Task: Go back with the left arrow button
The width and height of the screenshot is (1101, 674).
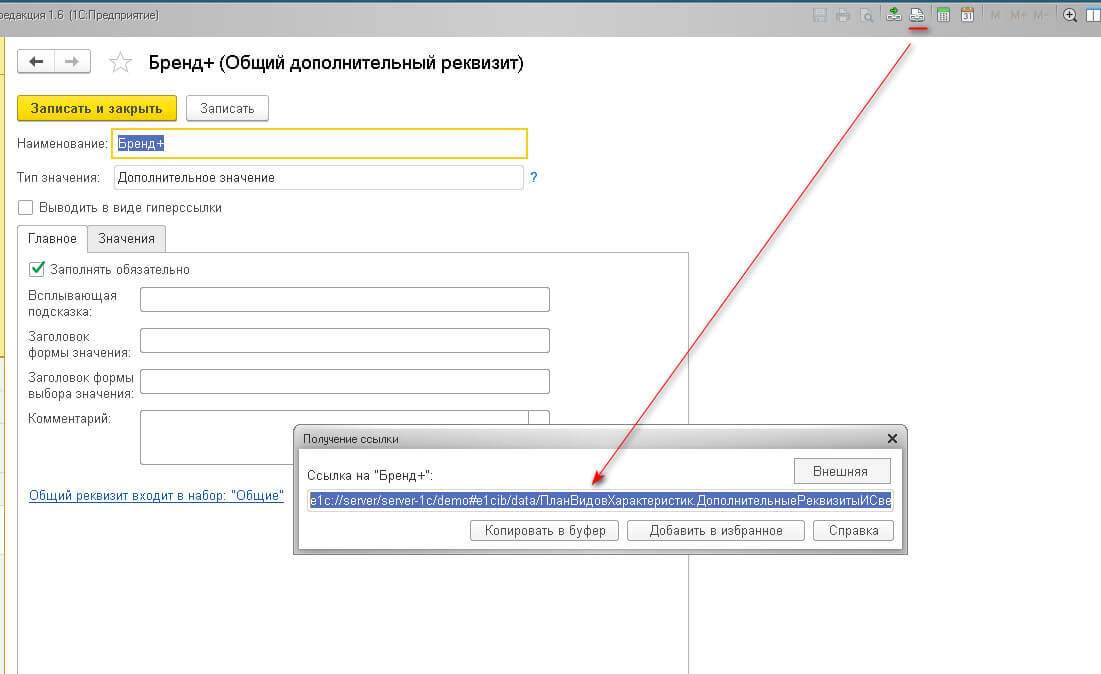Action: click(x=37, y=62)
